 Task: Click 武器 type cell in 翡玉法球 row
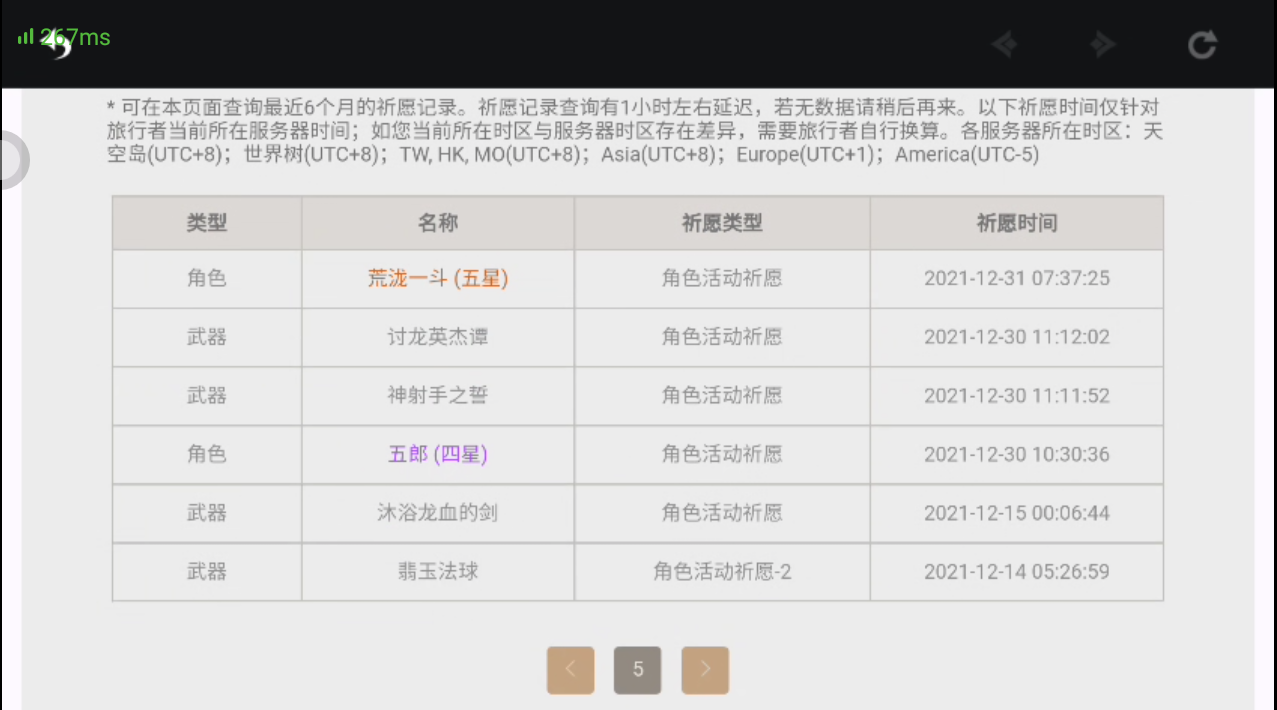[207, 572]
